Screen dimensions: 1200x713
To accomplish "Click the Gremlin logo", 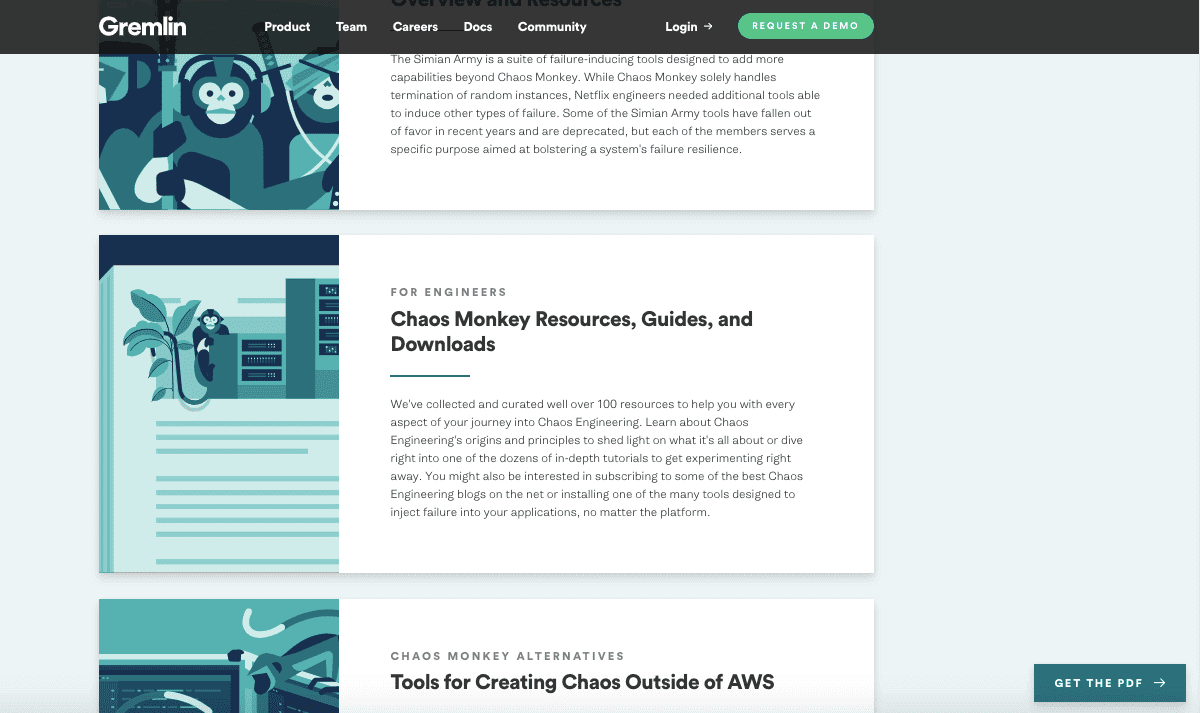I will pyautogui.click(x=142, y=27).
